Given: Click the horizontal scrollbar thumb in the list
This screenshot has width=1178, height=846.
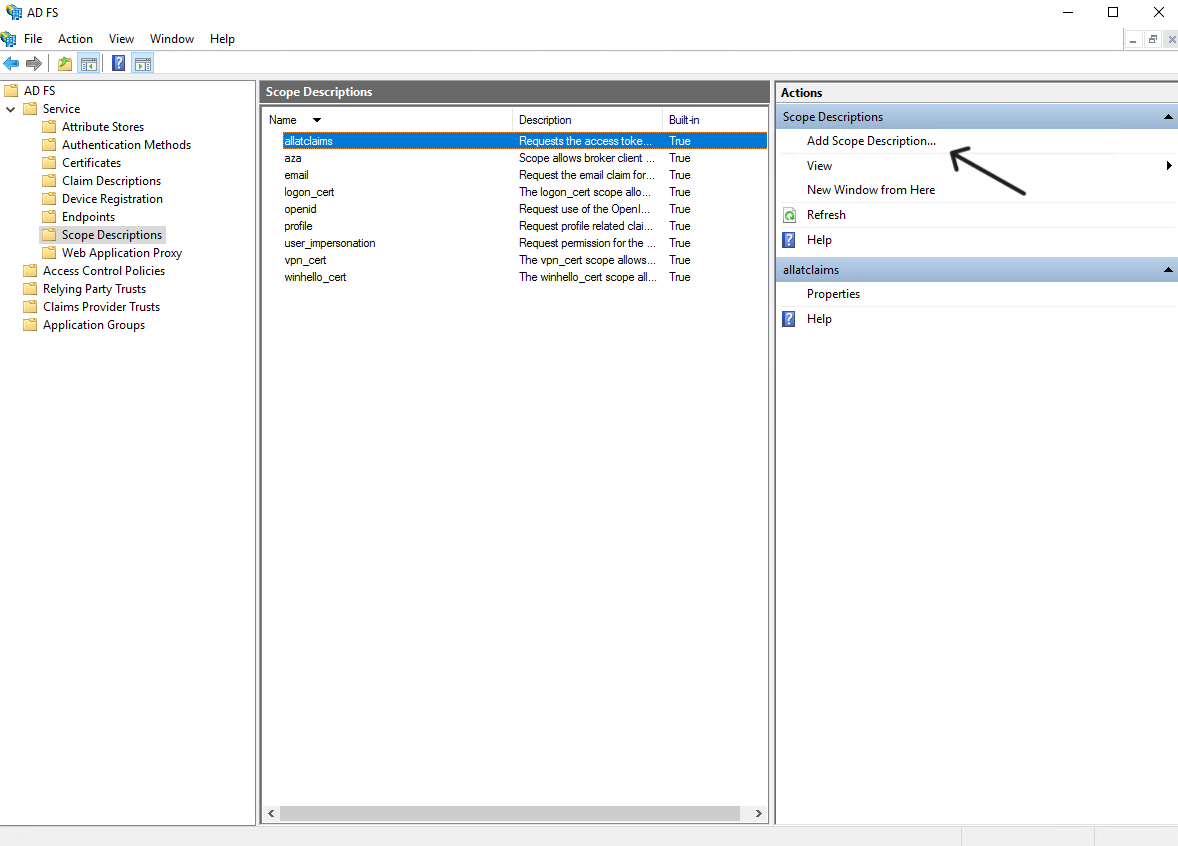Looking at the screenshot, I should coord(510,814).
